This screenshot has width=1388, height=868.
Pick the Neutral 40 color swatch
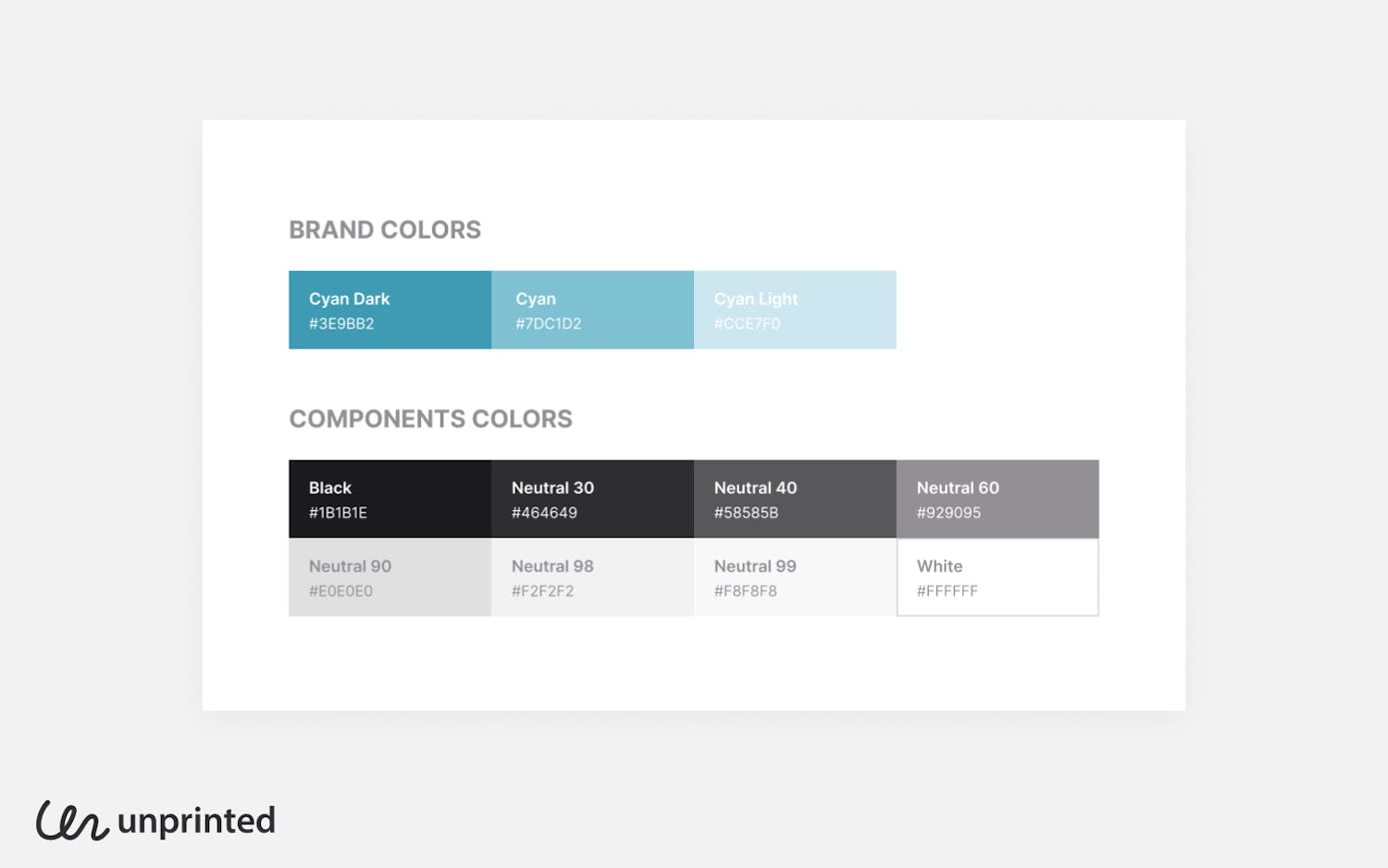[x=795, y=499]
